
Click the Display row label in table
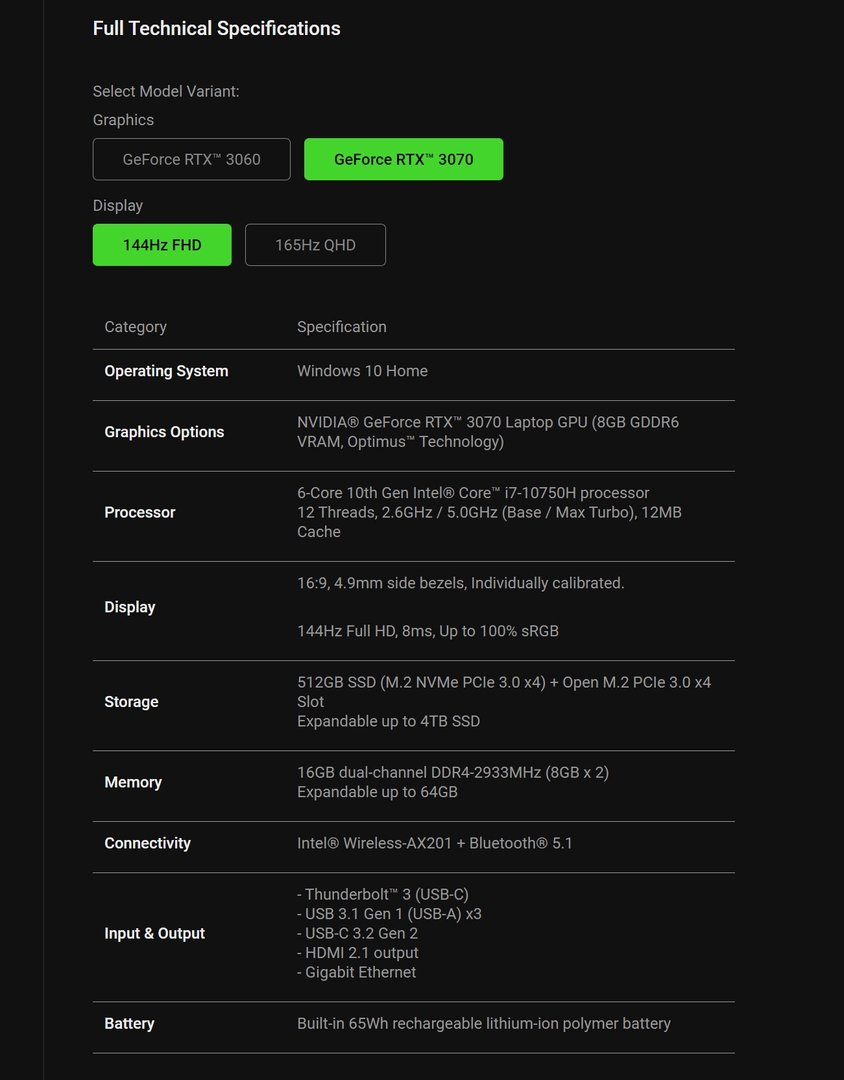pyautogui.click(x=130, y=607)
